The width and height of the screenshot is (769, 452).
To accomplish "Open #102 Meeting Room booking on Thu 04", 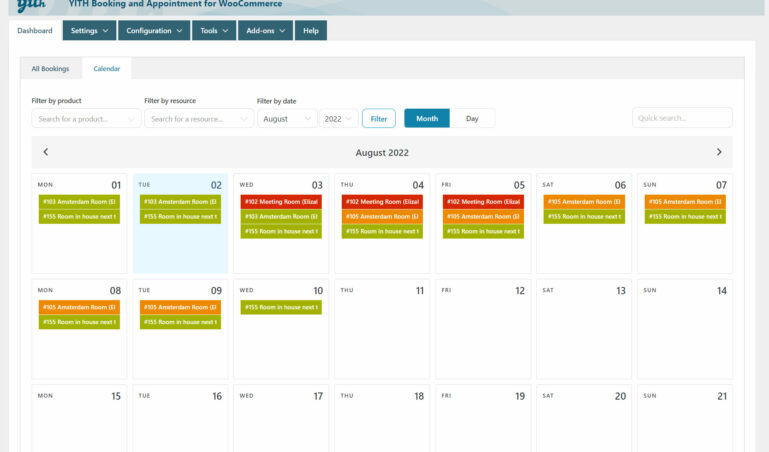I will [382, 201].
